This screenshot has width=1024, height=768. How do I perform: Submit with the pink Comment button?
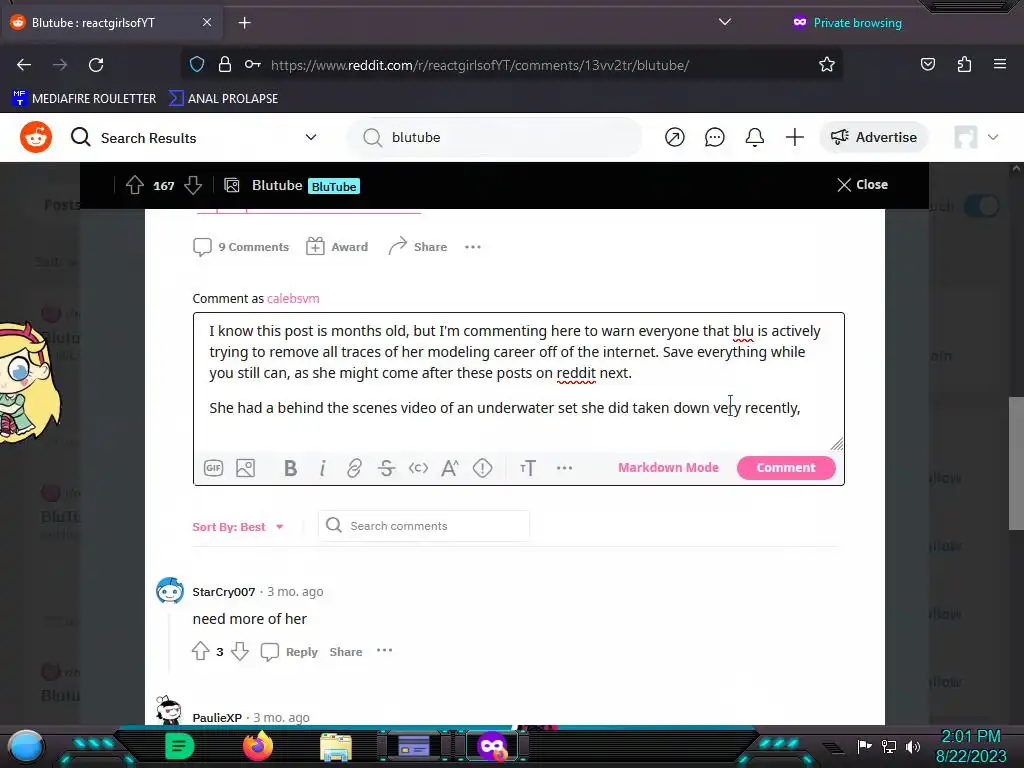pyautogui.click(x=786, y=468)
